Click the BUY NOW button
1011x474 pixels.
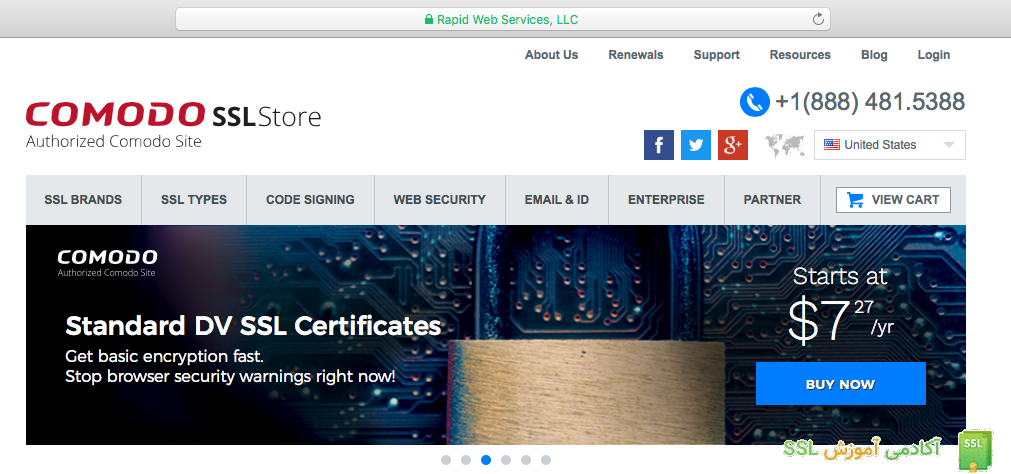(x=841, y=384)
